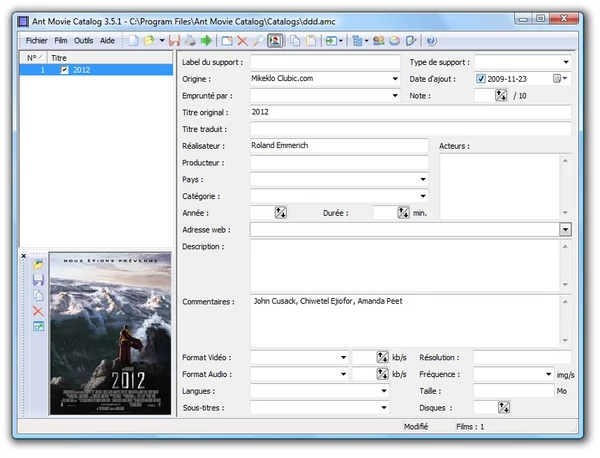Open the Fichier menu
This screenshot has width=600, height=458.
[x=36, y=41]
